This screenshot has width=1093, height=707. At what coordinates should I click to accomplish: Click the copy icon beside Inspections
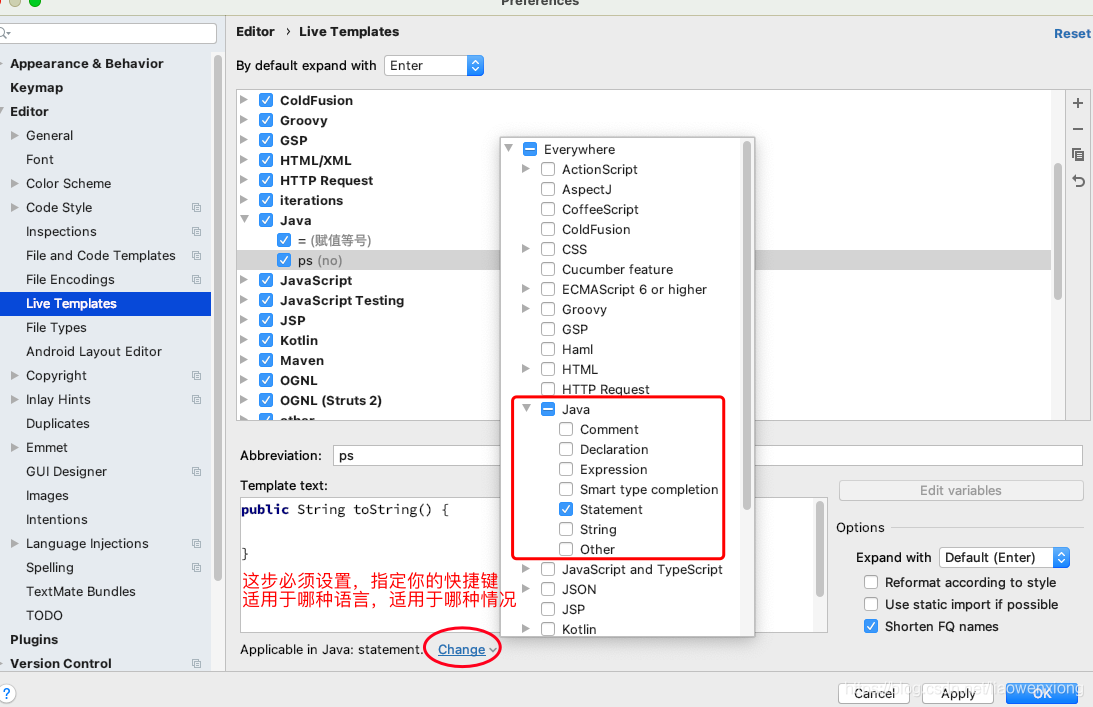(197, 231)
